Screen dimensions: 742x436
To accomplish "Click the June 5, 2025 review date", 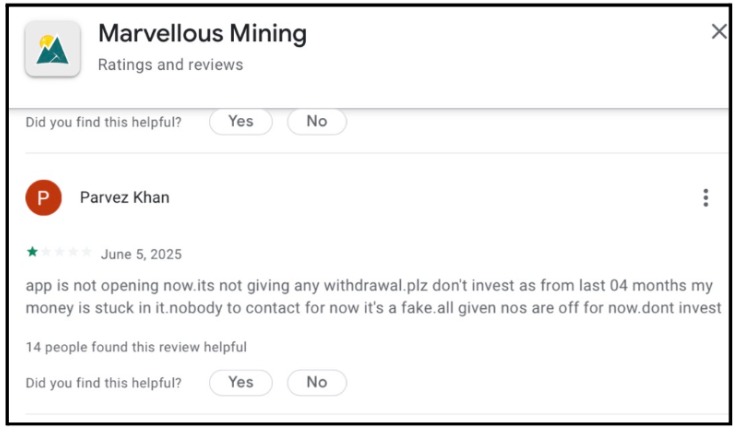I will pos(141,254).
